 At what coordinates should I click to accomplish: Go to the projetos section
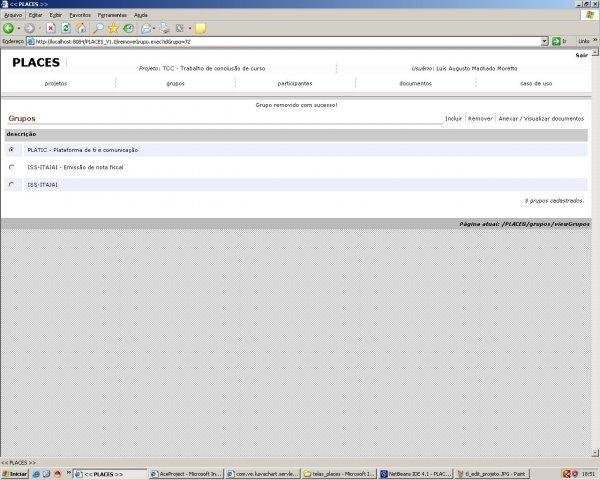[56, 83]
